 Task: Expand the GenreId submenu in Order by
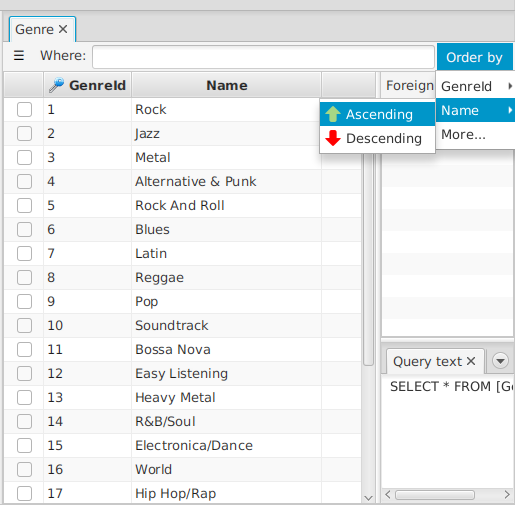click(476, 86)
